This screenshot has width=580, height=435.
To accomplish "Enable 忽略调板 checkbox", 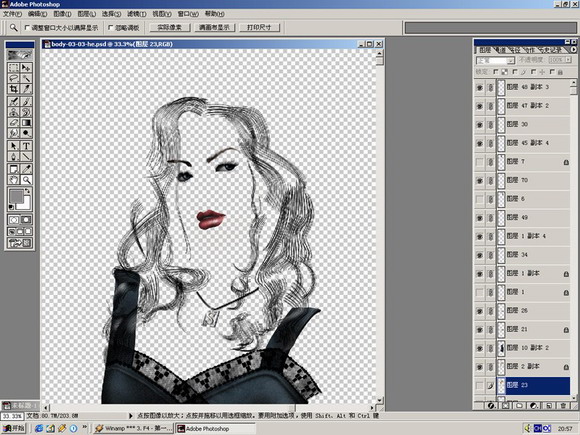I will [111, 28].
